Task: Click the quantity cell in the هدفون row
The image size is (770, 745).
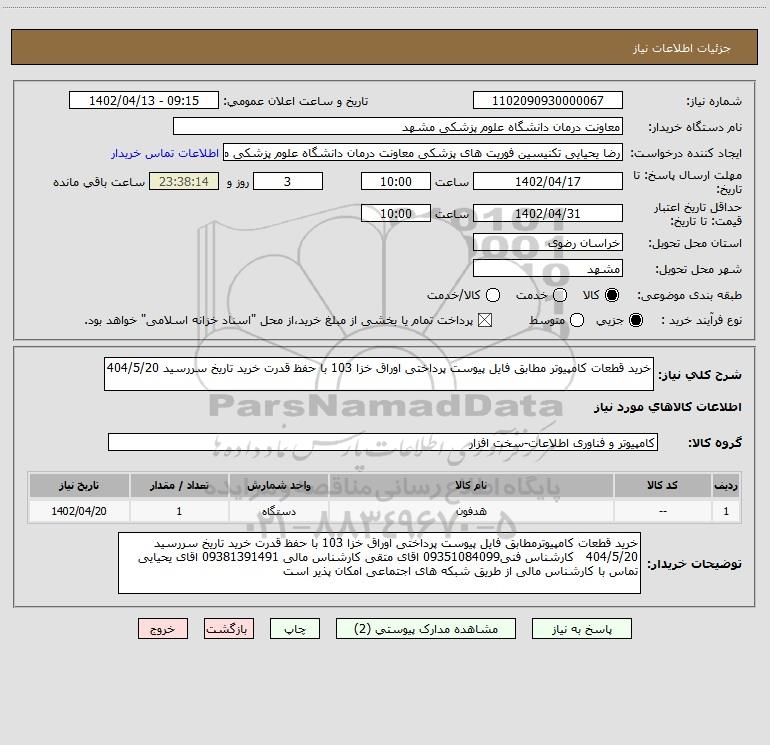Action: (x=179, y=511)
